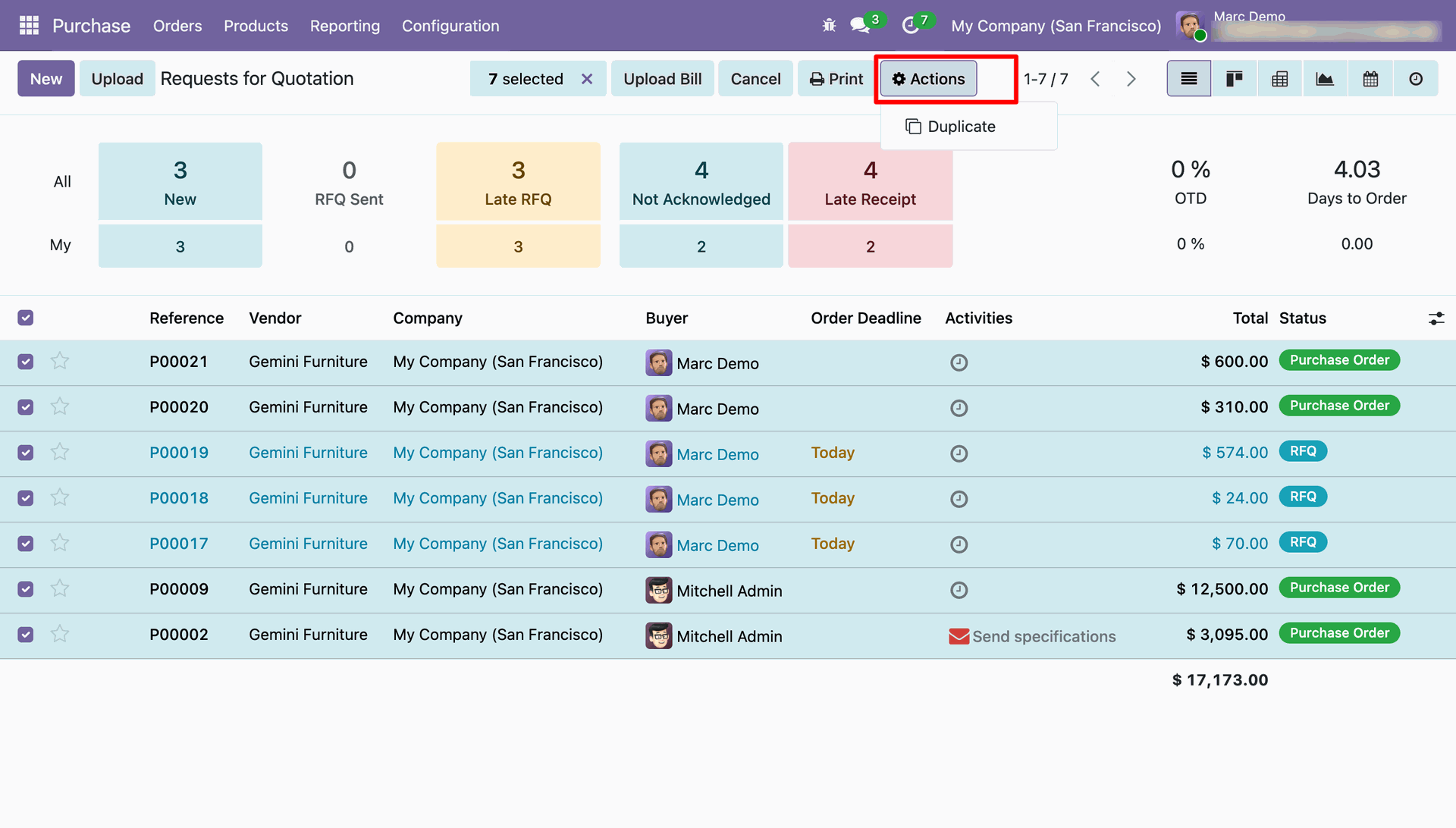
Task: Sort by Order Deadline column header
Action: [x=866, y=318]
